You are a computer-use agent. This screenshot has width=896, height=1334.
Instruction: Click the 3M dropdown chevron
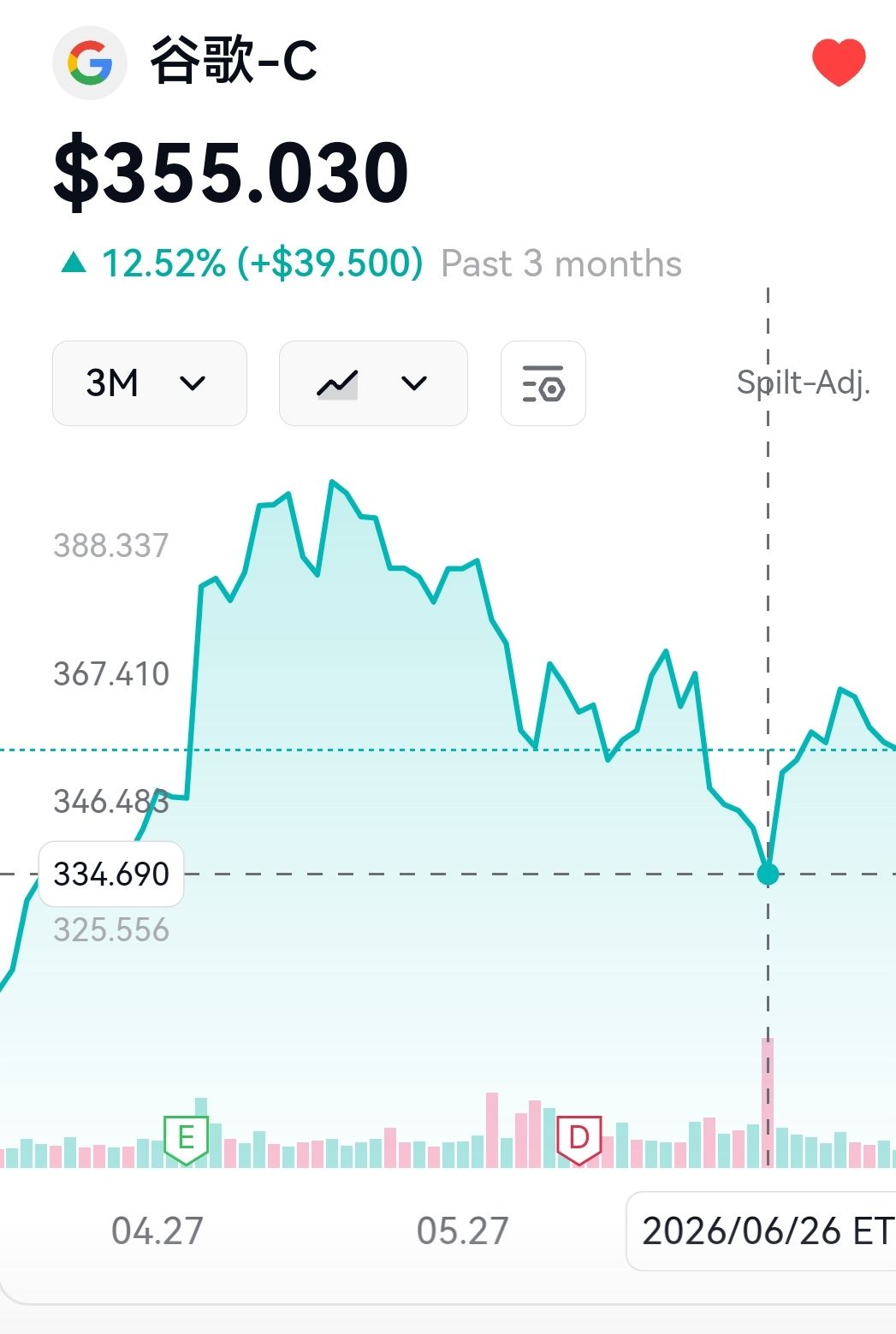click(x=193, y=383)
